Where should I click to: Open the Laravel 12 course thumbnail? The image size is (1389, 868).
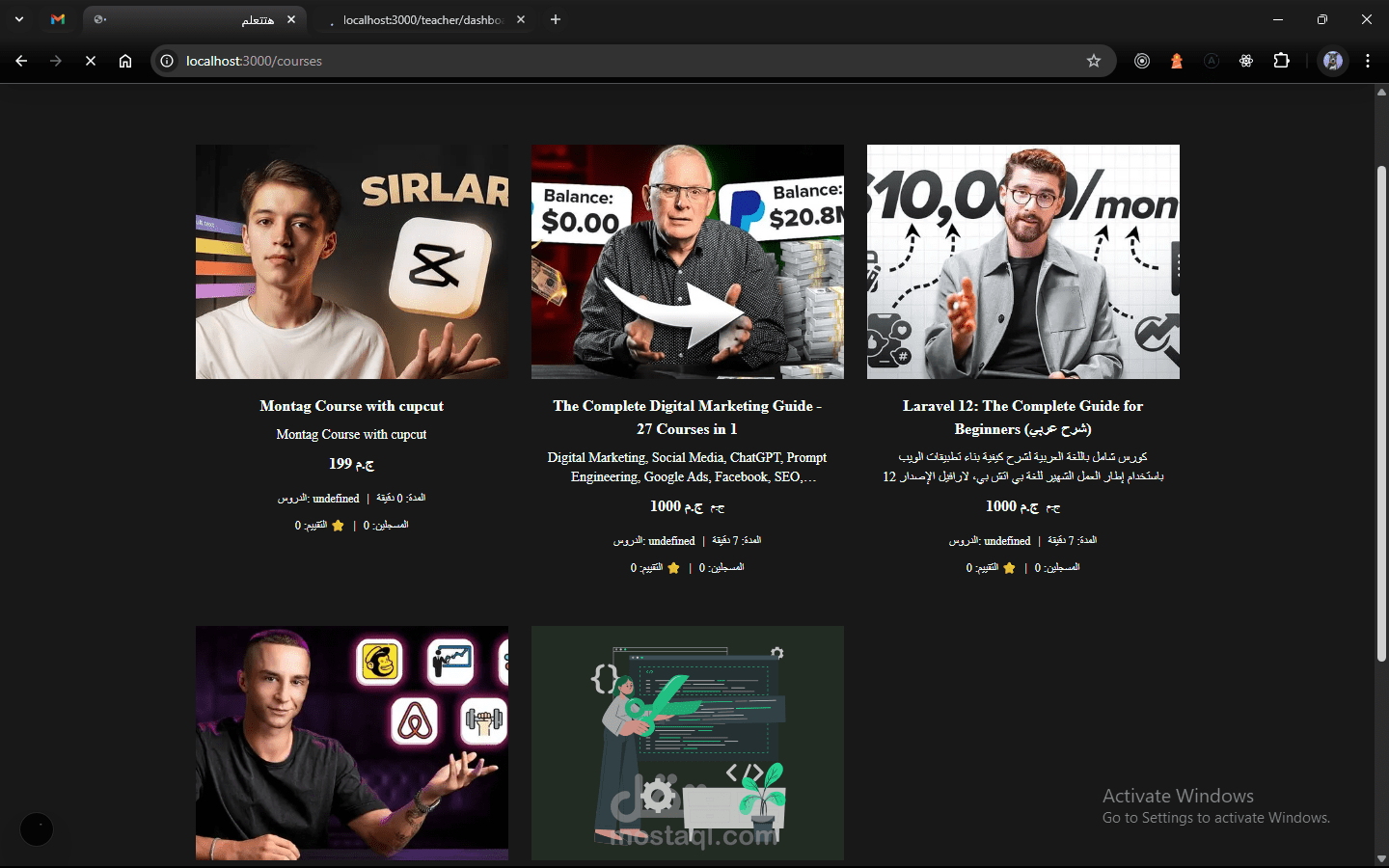(x=1023, y=261)
